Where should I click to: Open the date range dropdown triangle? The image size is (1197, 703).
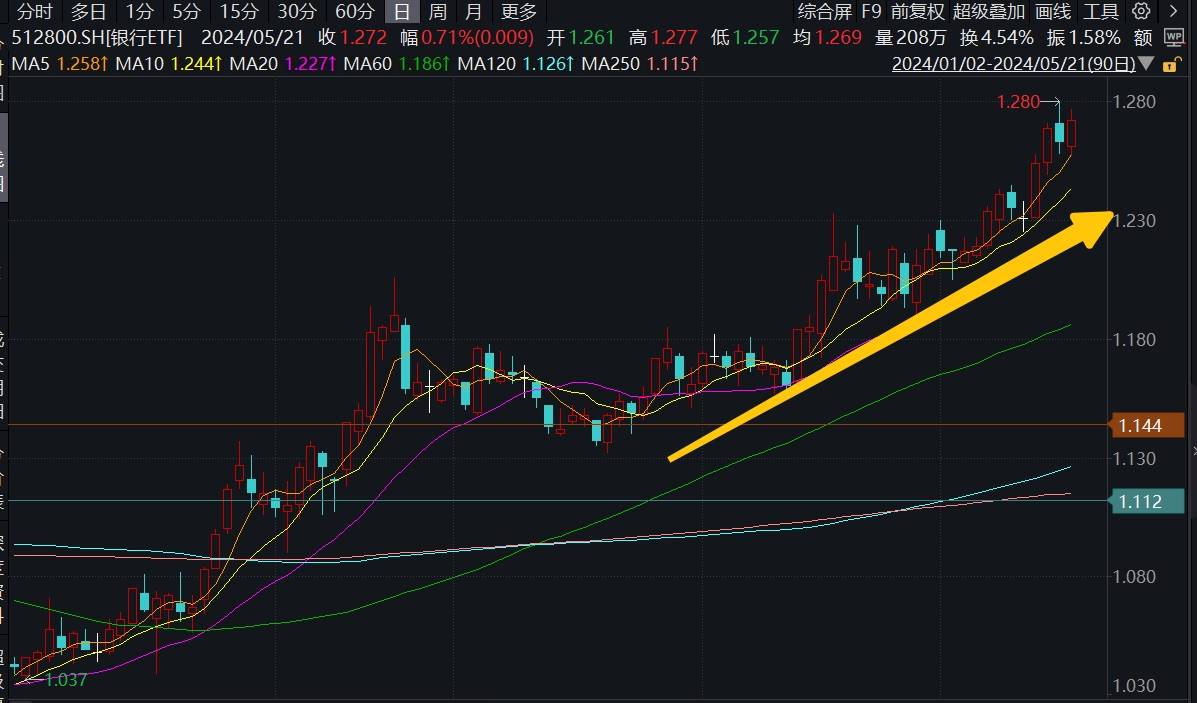[1146, 63]
